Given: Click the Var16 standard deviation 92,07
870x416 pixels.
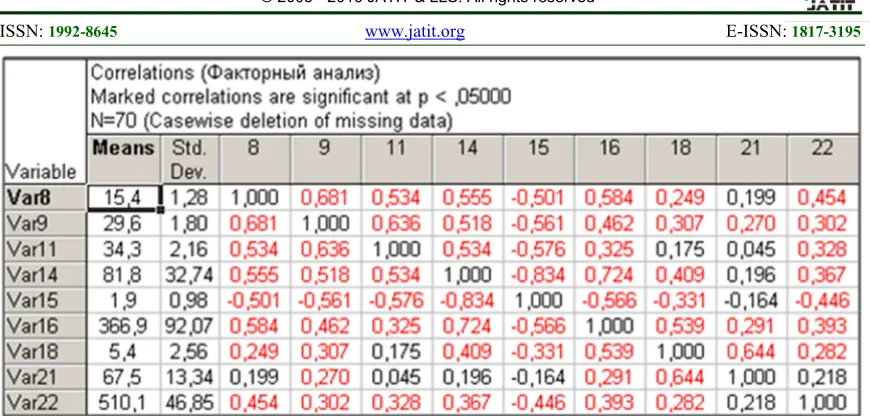Looking at the screenshot, I should [190, 326].
